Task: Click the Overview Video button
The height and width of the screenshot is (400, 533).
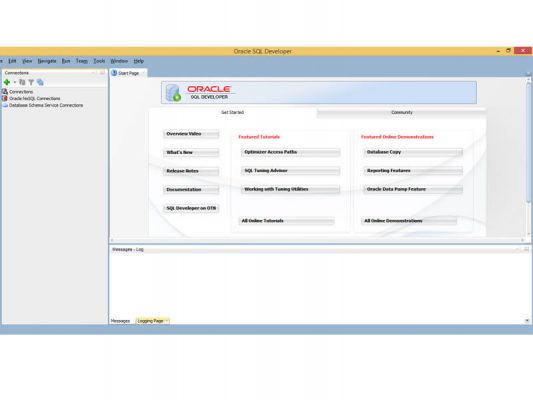Action: 191,134
